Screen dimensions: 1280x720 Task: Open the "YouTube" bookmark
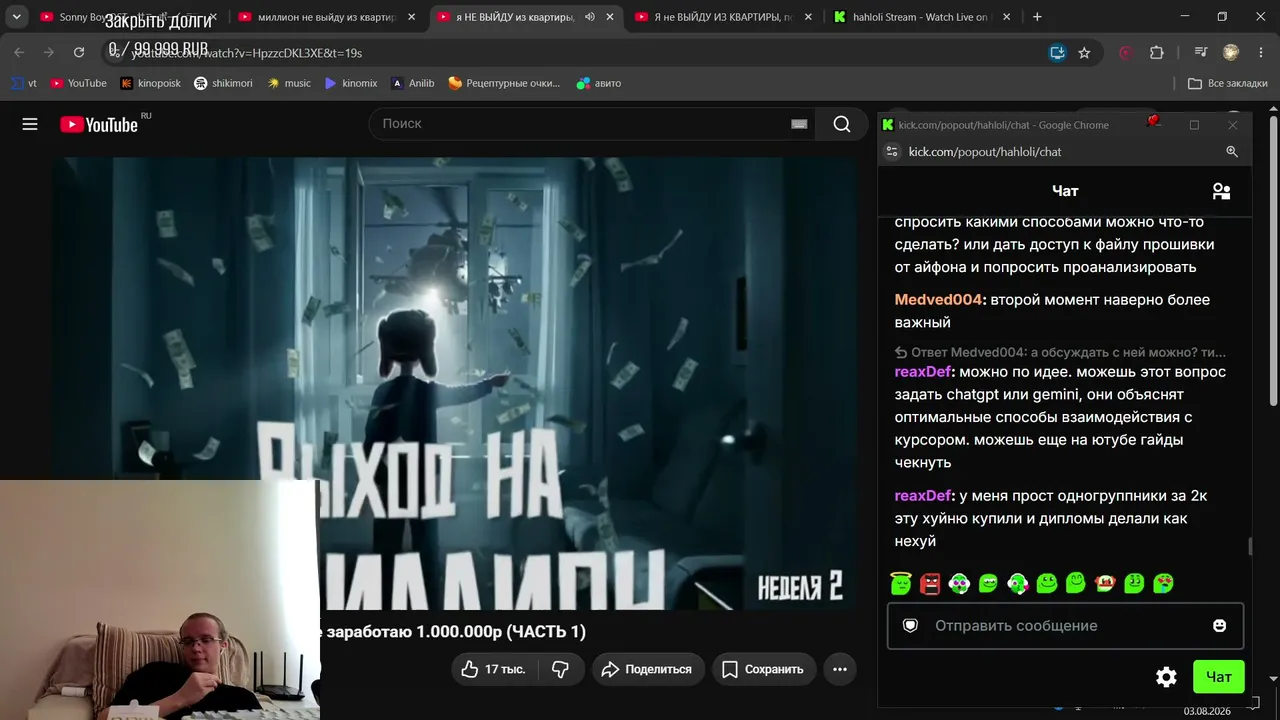coord(79,83)
